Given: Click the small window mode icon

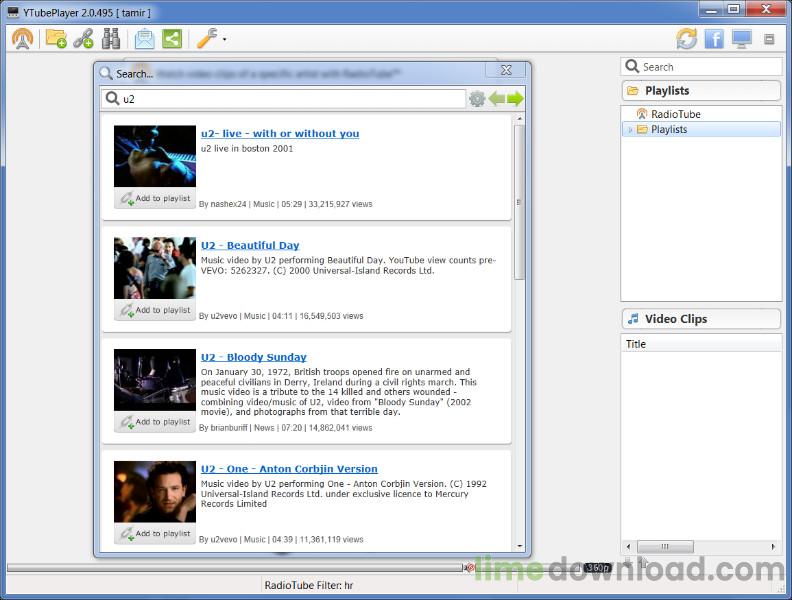Looking at the screenshot, I should [x=769, y=39].
